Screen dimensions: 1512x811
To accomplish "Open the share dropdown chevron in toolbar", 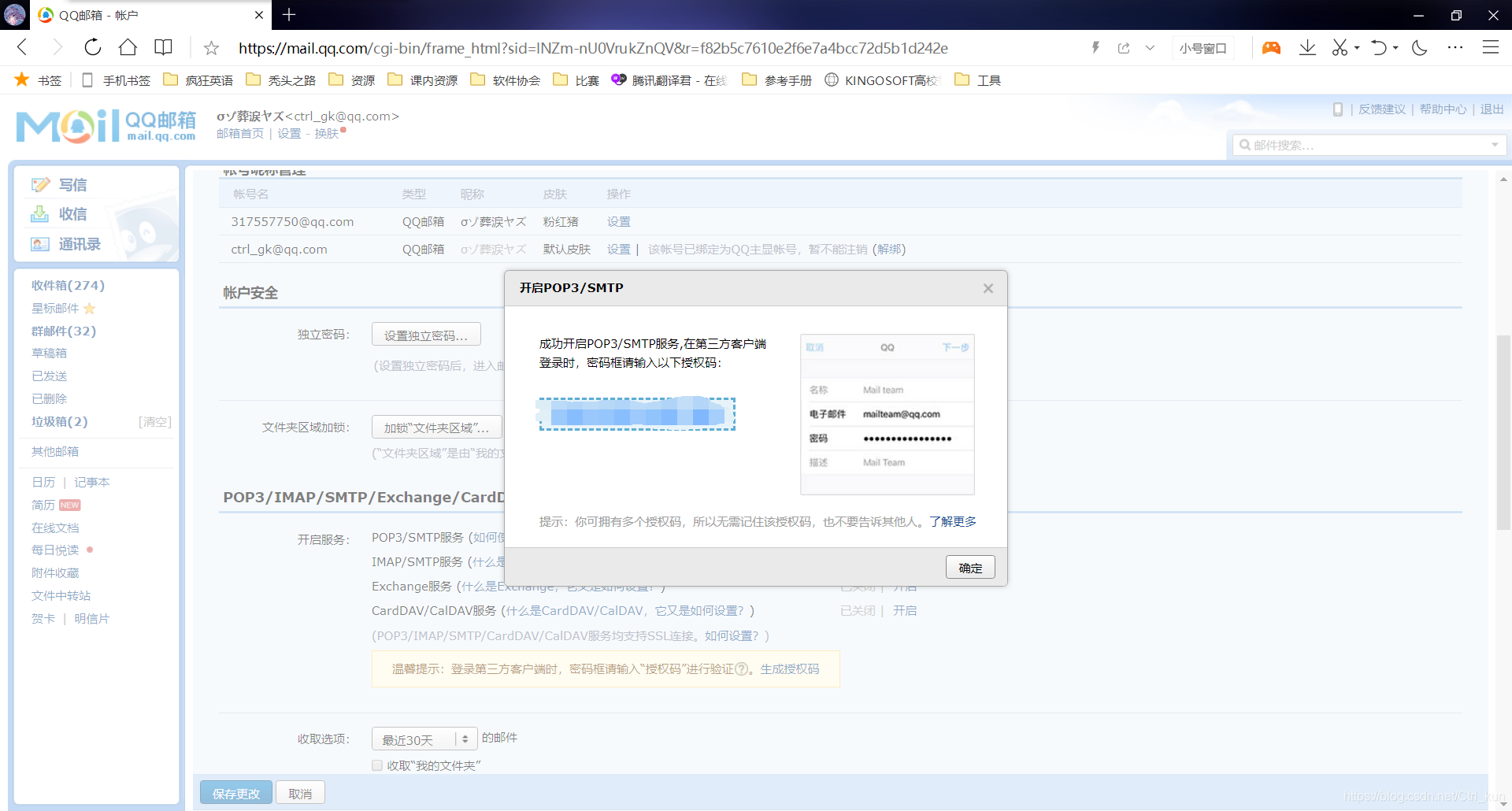I will [1150, 47].
